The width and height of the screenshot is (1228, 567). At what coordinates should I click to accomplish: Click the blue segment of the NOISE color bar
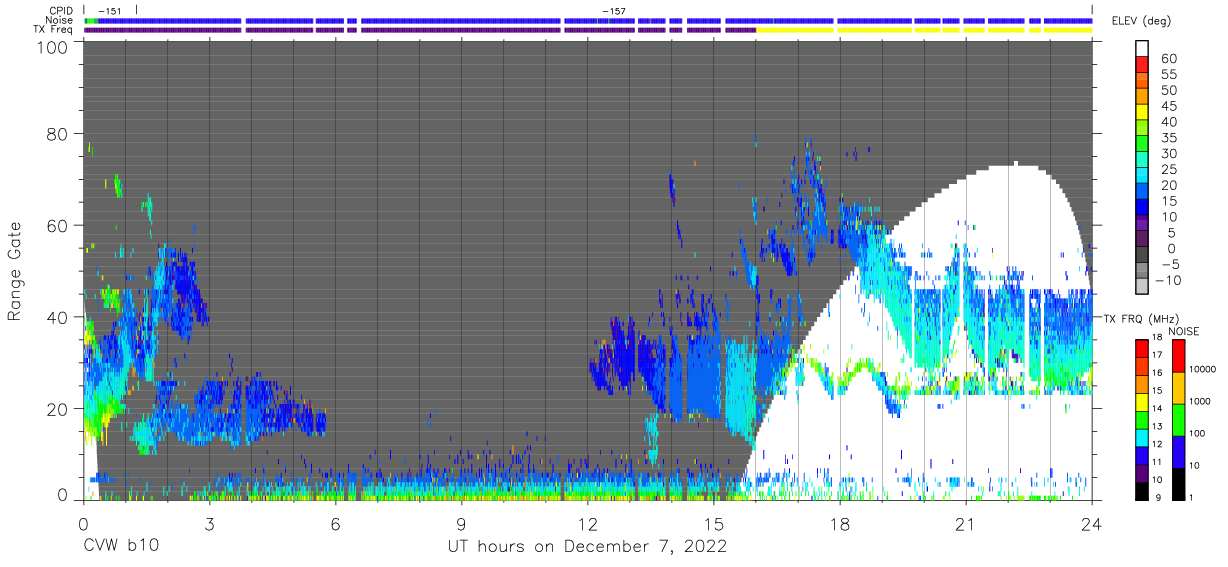[x=1178, y=452]
